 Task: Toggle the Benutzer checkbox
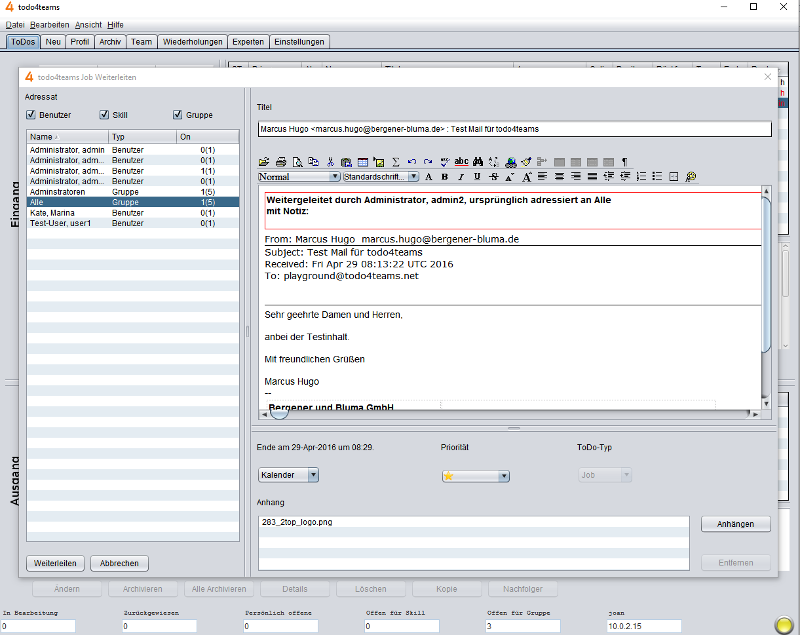tap(31, 115)
